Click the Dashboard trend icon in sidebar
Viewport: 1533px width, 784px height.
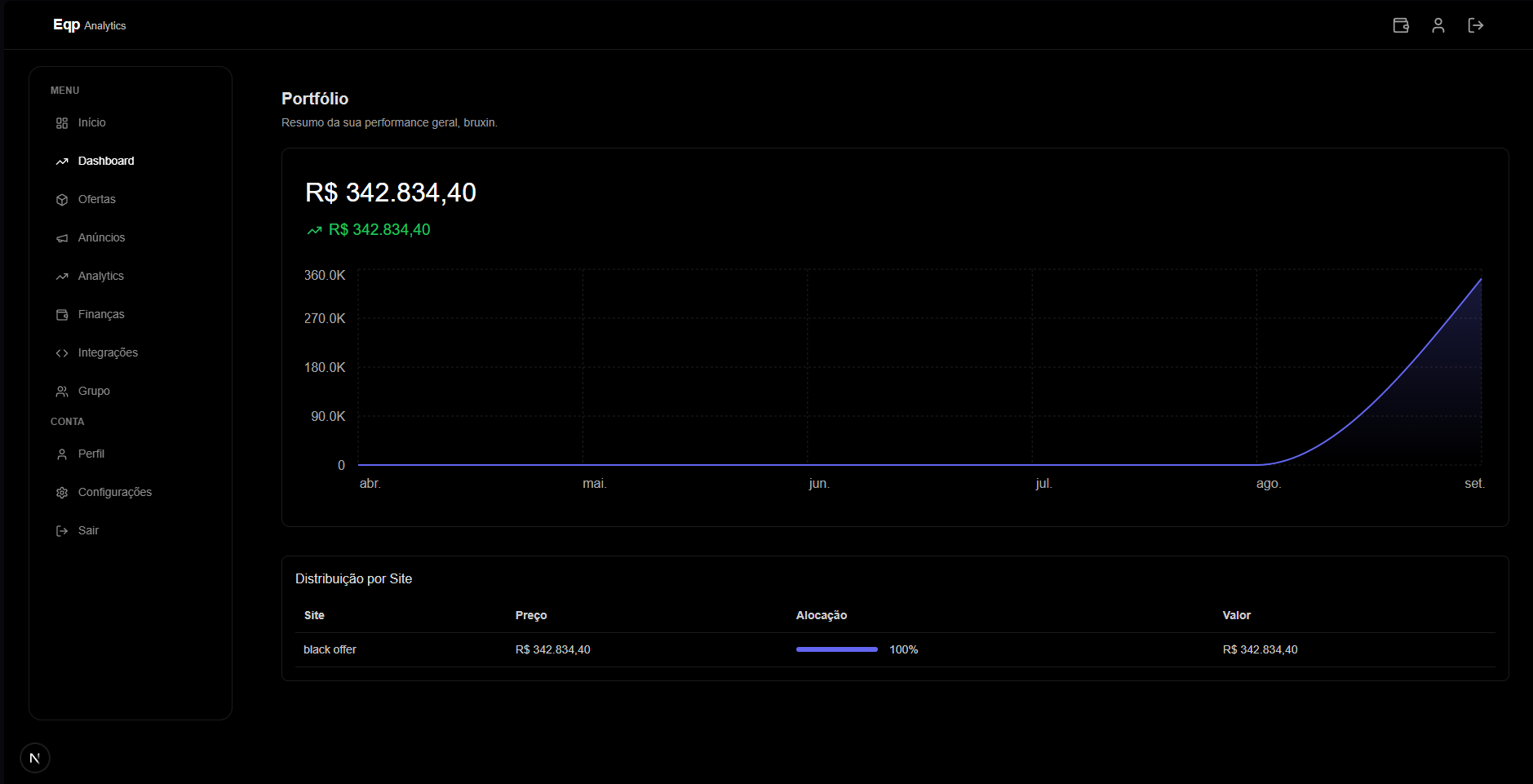tap(62, 162)
